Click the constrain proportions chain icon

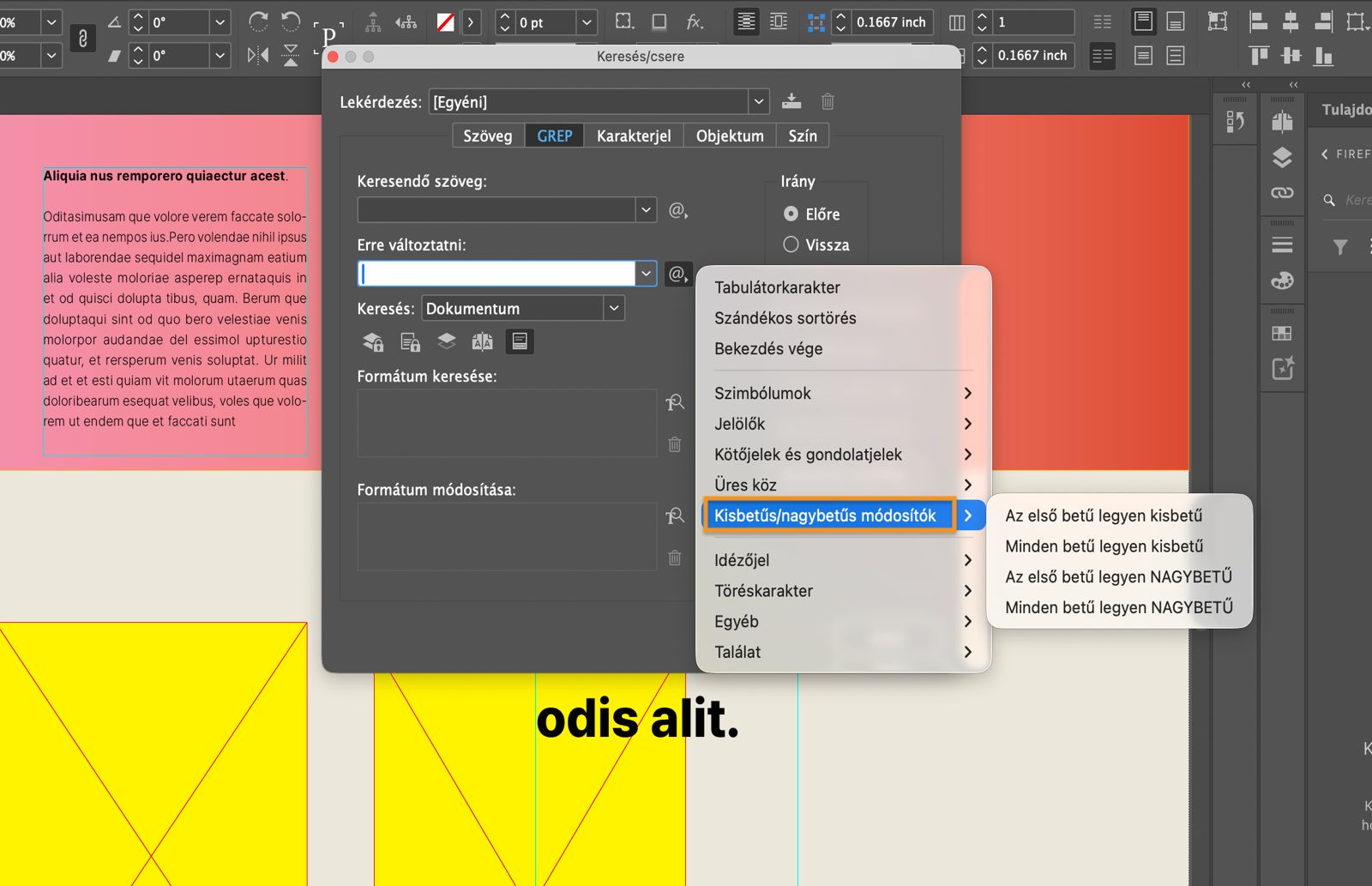[x=82, y=39]
